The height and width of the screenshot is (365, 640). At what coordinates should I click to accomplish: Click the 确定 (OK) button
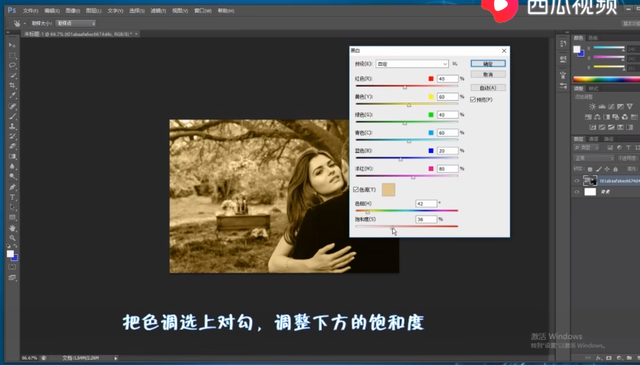coord(488,64)
